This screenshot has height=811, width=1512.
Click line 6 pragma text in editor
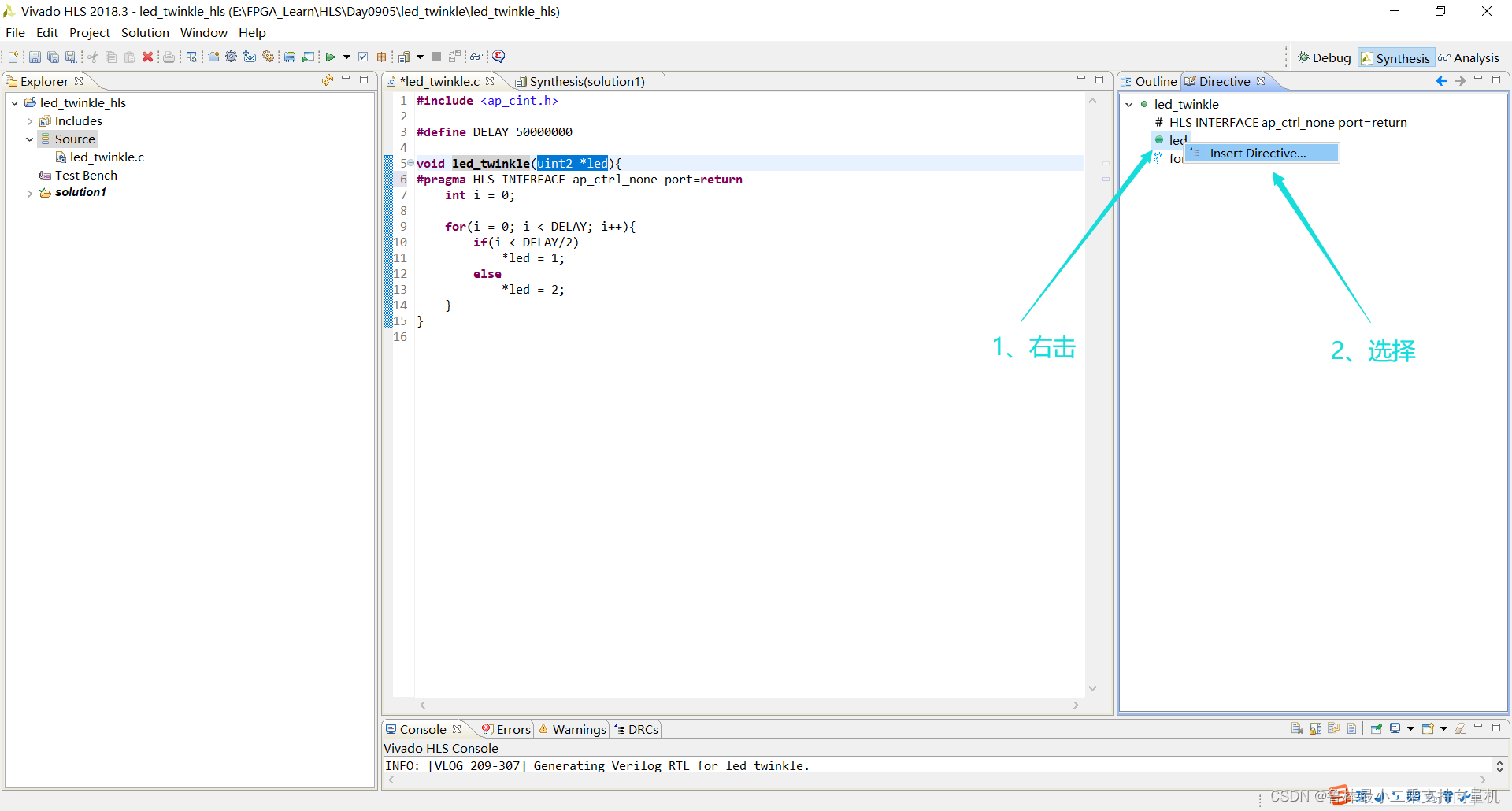point(579,179)
